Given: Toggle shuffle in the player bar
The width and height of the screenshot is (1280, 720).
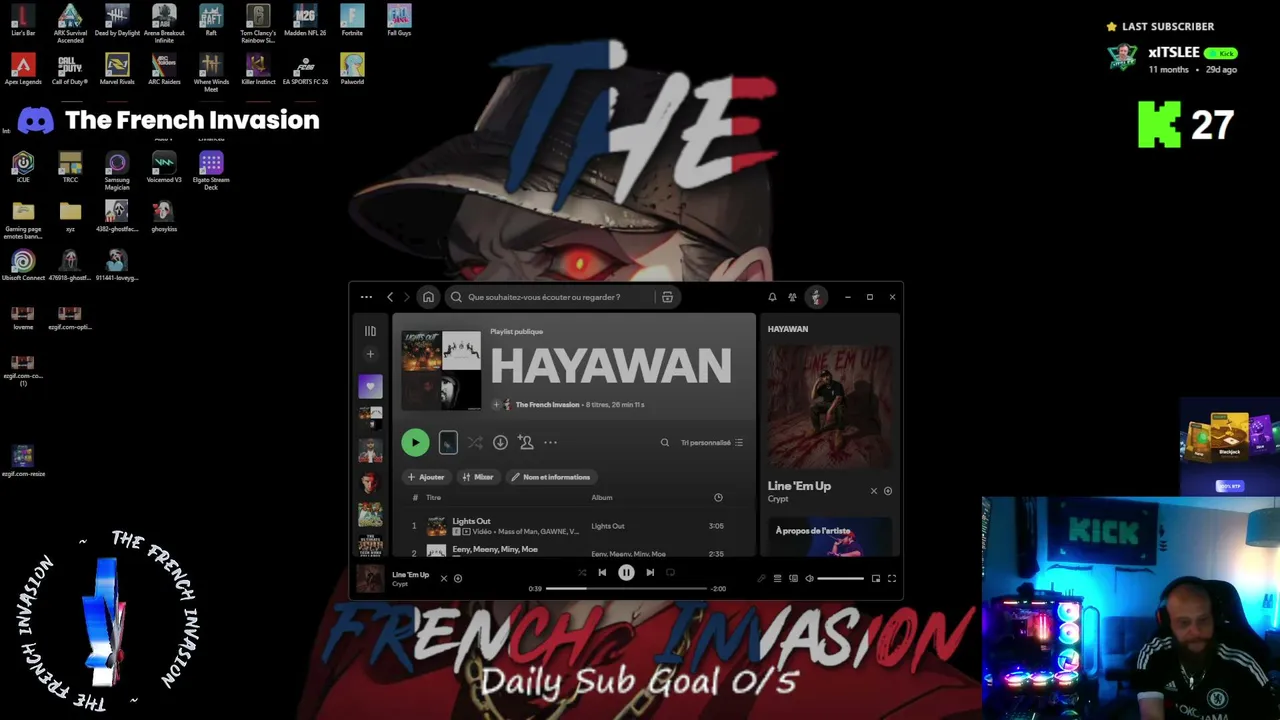Looking at the screenshot, I should click(582, 572).
